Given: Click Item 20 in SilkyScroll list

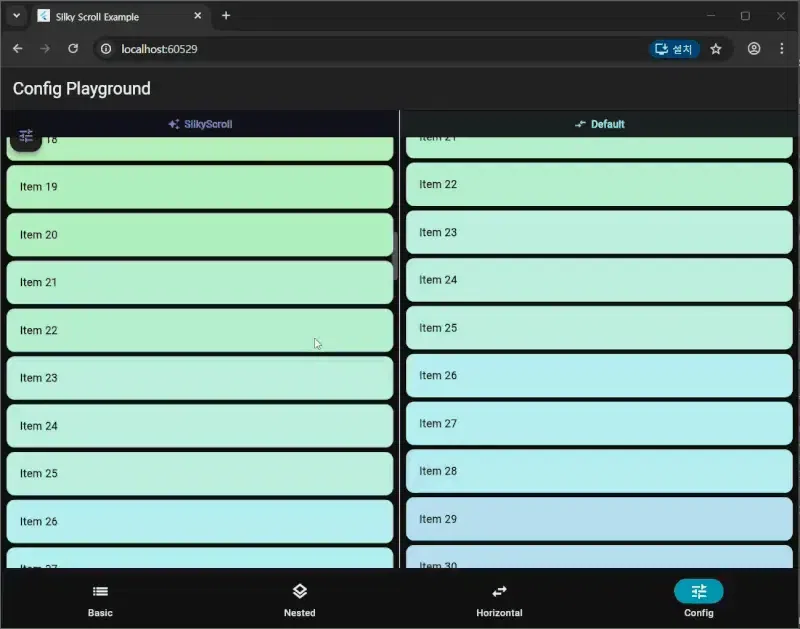Looking at the screenshot, I should click(200, 235).
